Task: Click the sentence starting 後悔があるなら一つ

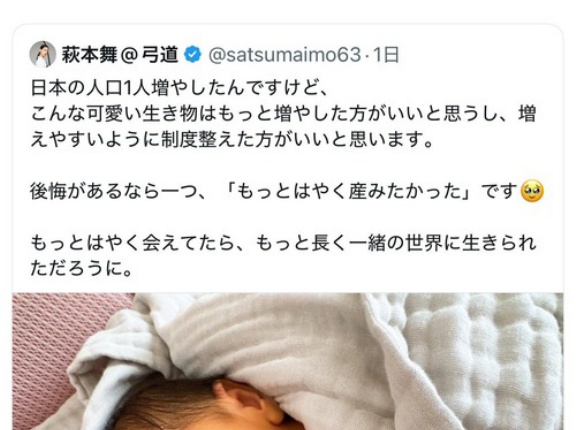Action: pyautogui.click(x=287, y=191)
